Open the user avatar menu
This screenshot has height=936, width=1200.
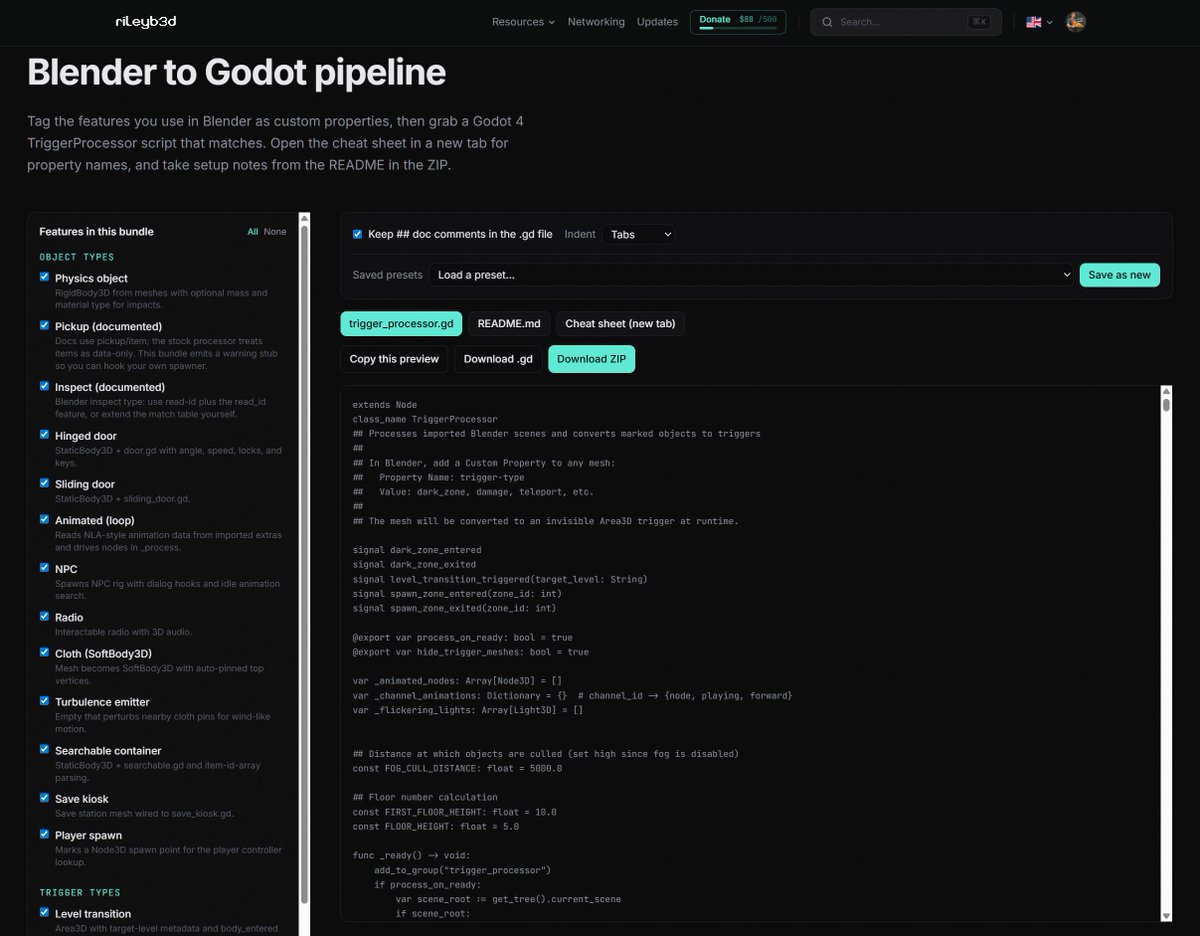click(1076, 22)
